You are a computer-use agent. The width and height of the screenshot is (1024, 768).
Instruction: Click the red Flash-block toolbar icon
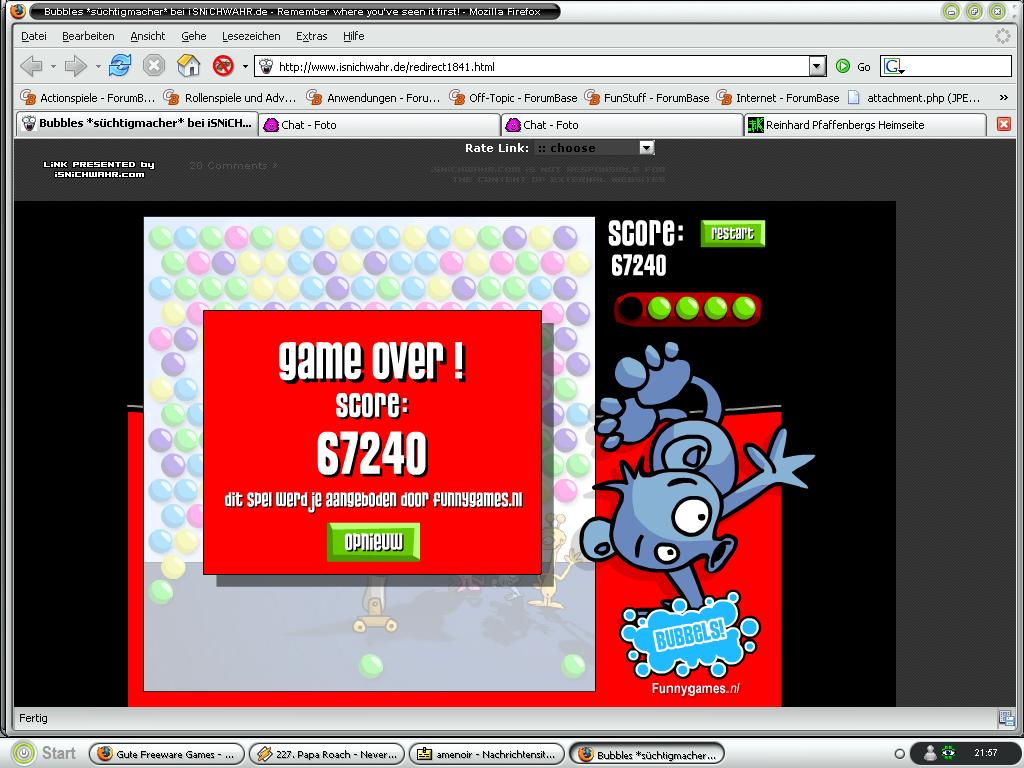(223, 66)
